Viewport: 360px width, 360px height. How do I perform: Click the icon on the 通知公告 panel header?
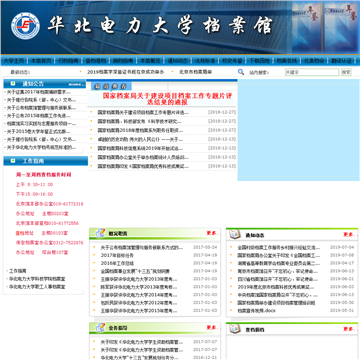13,83
